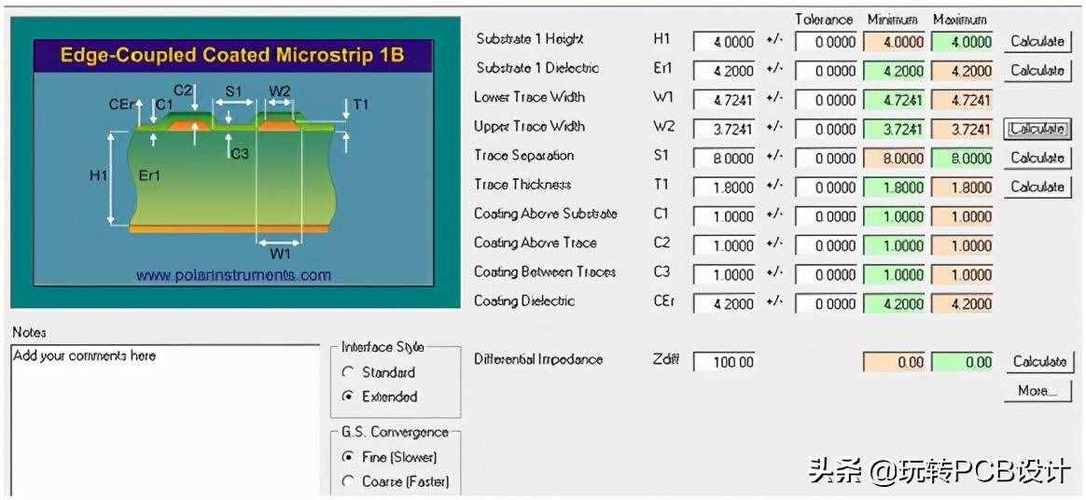
Task: Edit the H1 substrate height field
Action: pos(724,42)
